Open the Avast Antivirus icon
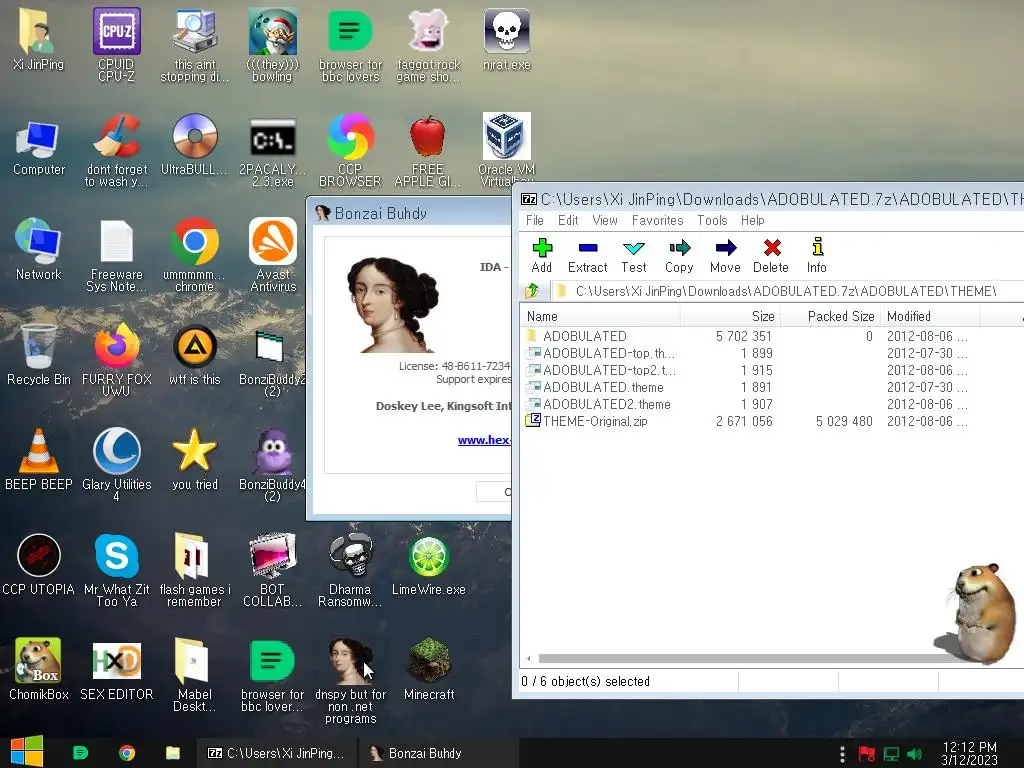 pyautogui.click(x=272, y=255)
